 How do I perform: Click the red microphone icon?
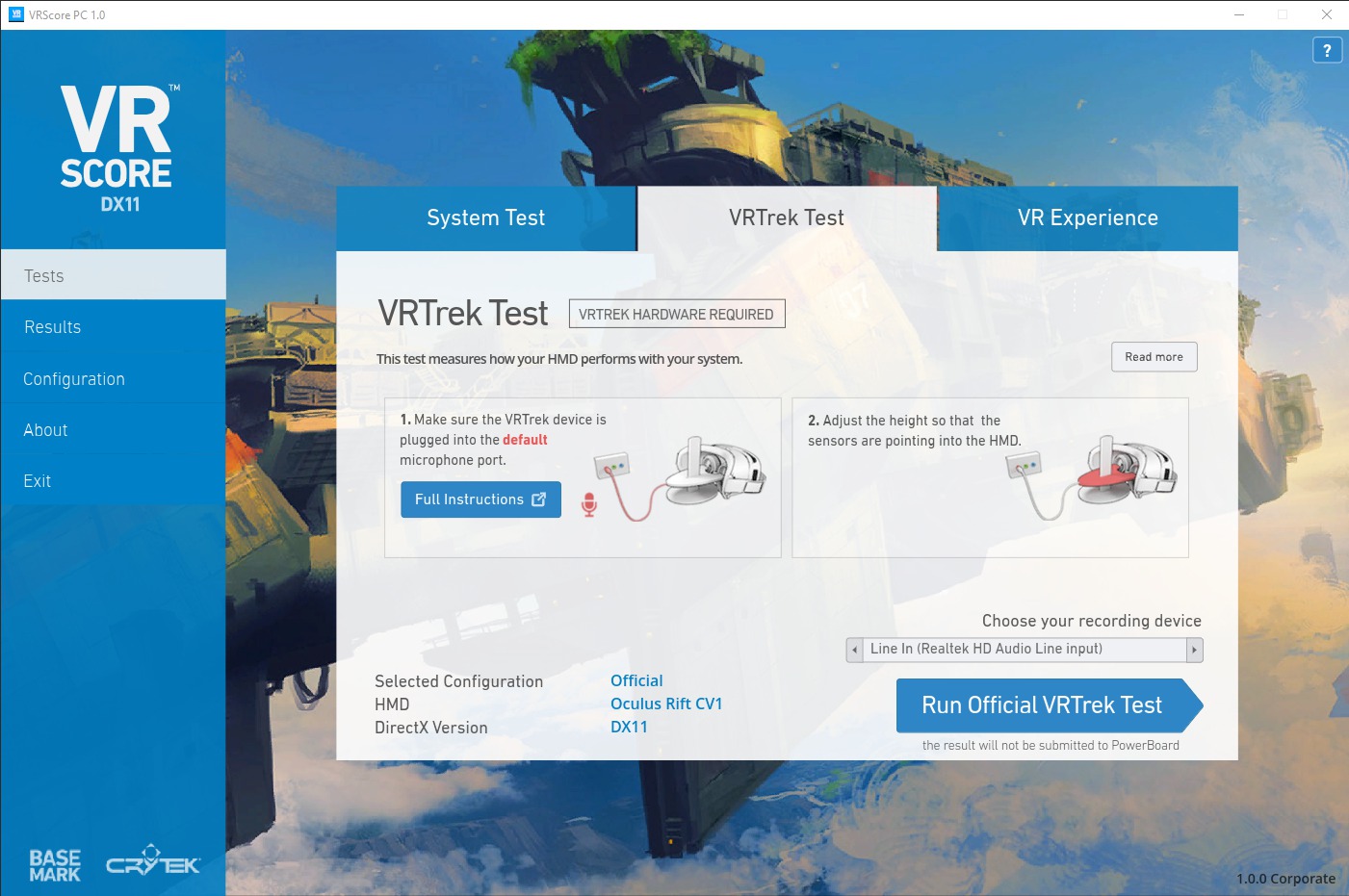589,503
